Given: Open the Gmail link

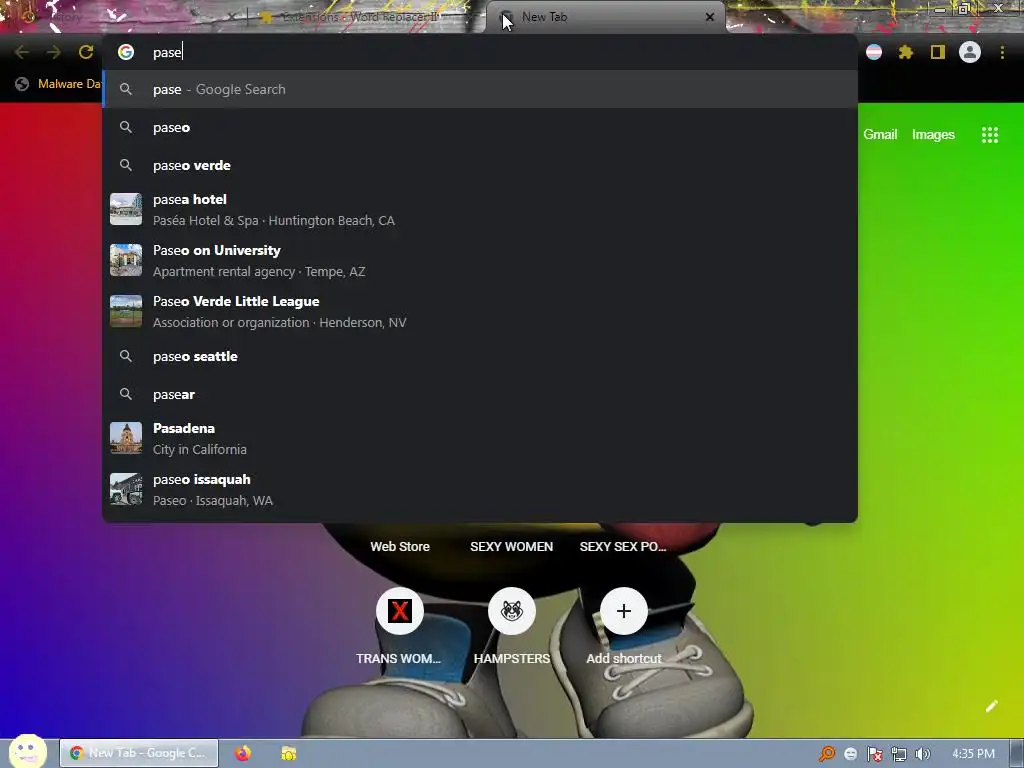Looking at the screenshot, I should 880,135.
